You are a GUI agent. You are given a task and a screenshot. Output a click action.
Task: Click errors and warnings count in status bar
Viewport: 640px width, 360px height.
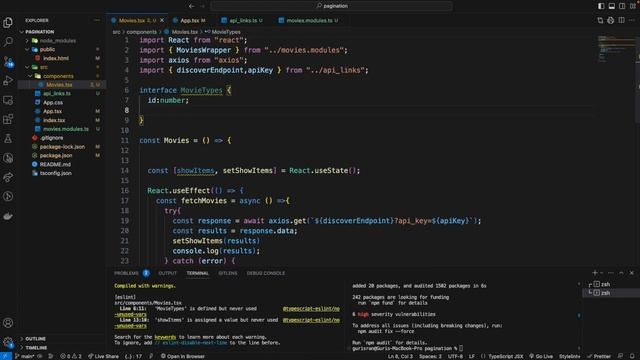point(71,356)
